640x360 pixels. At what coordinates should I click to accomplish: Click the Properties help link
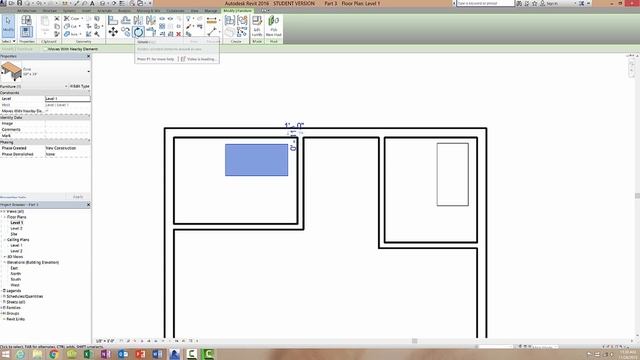(13, 197)
